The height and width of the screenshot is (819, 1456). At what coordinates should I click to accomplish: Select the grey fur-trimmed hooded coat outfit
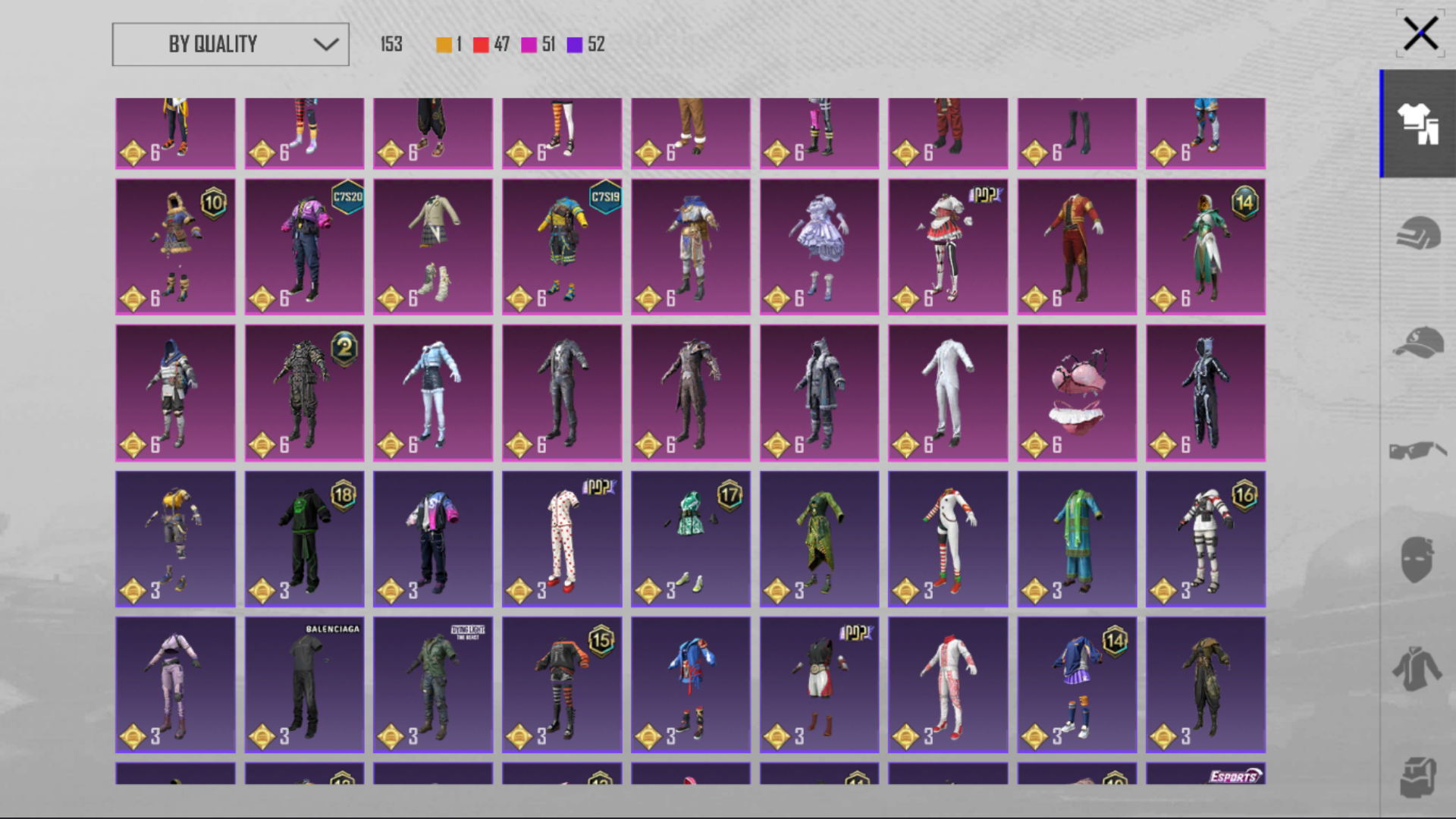[x=819, y=393]
